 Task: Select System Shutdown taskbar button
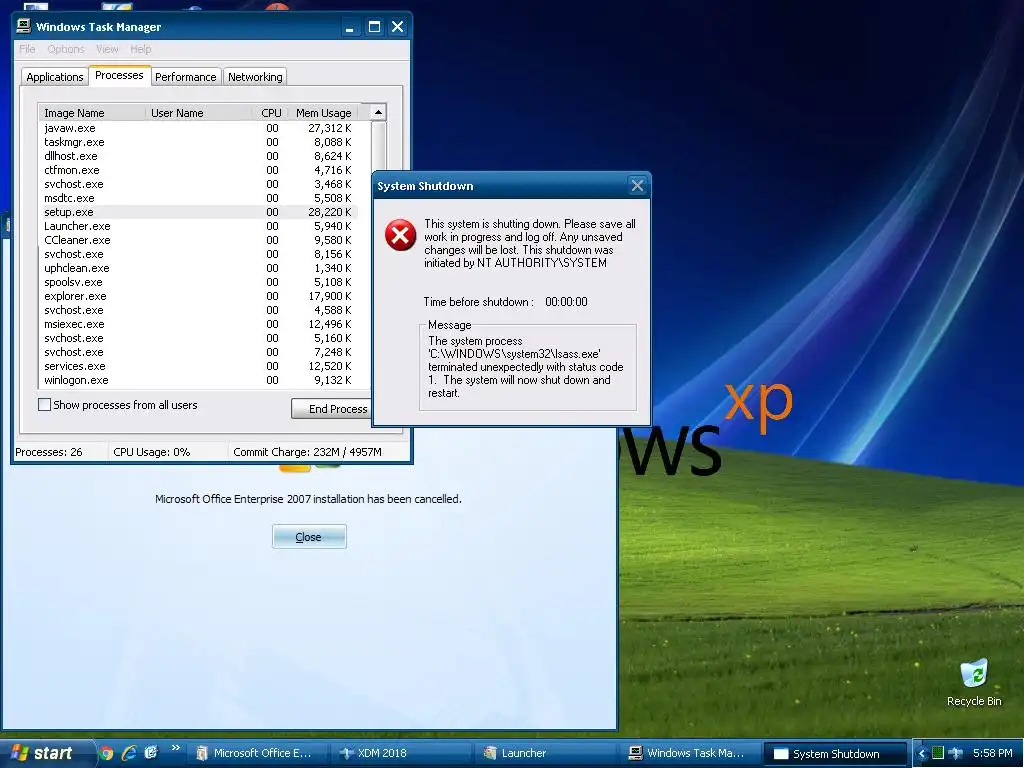pyautogui.click(x=835, y=753)
